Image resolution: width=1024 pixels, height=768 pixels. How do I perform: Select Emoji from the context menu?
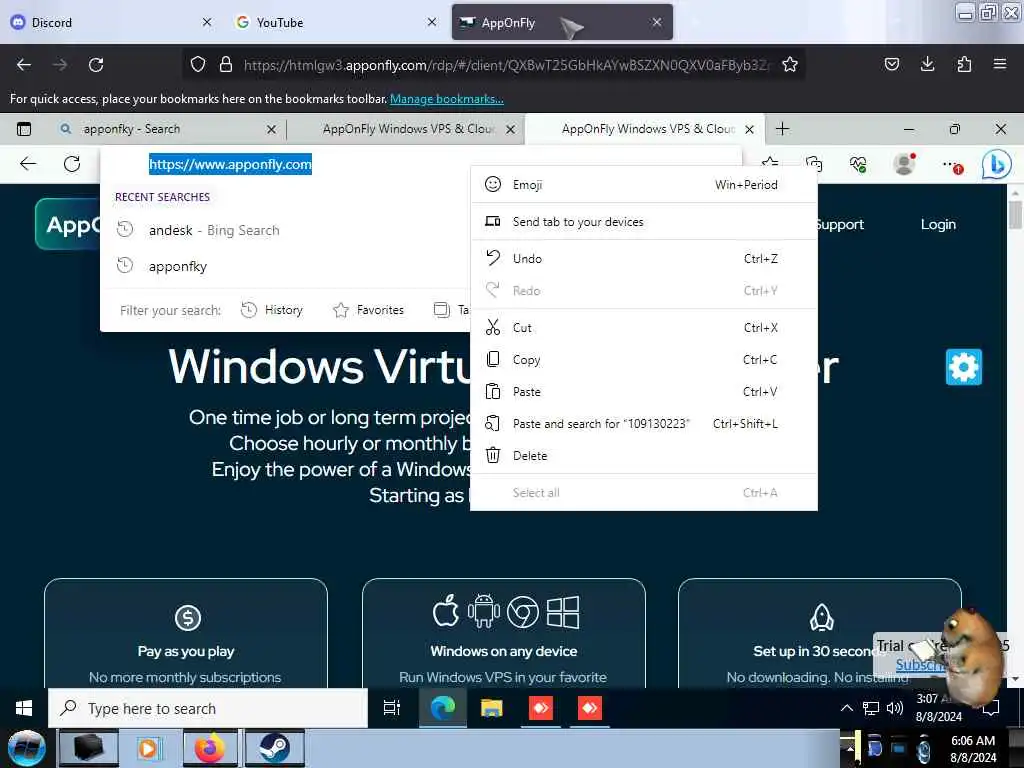pos(643,185)
